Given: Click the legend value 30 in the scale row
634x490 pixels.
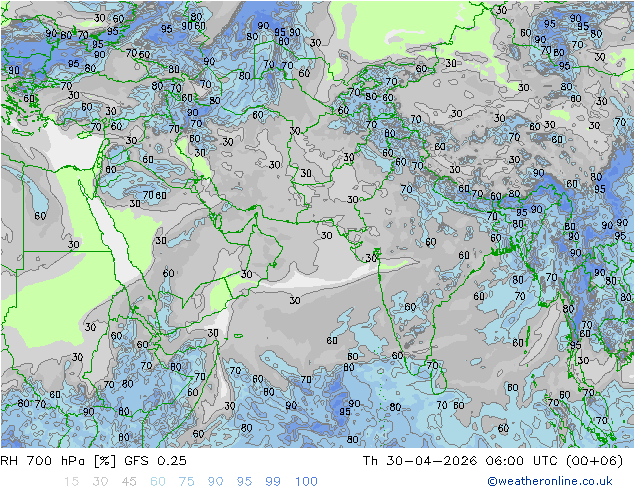Looking at the screenshot, I should [100, 482].
